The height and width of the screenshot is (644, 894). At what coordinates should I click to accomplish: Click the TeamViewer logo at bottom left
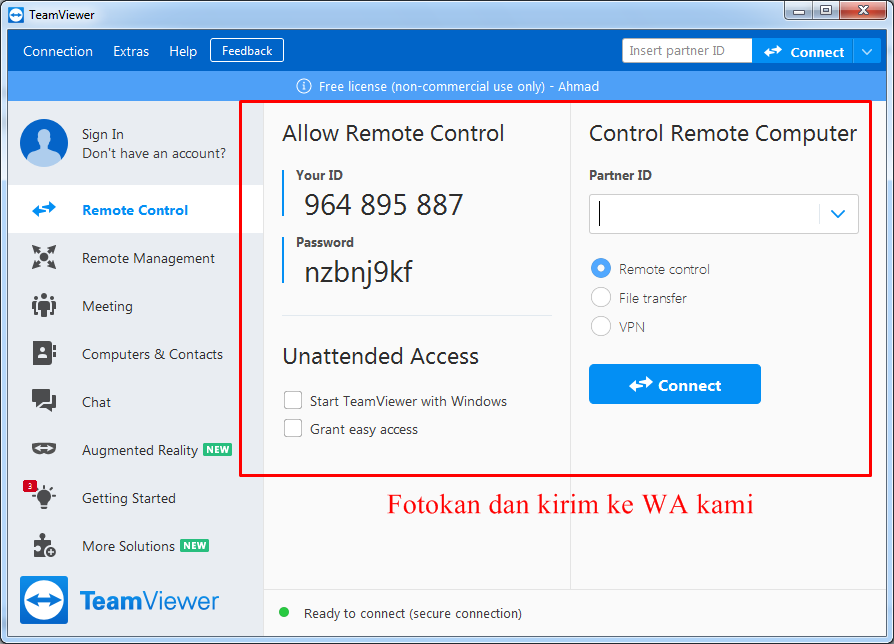point(120,600)
